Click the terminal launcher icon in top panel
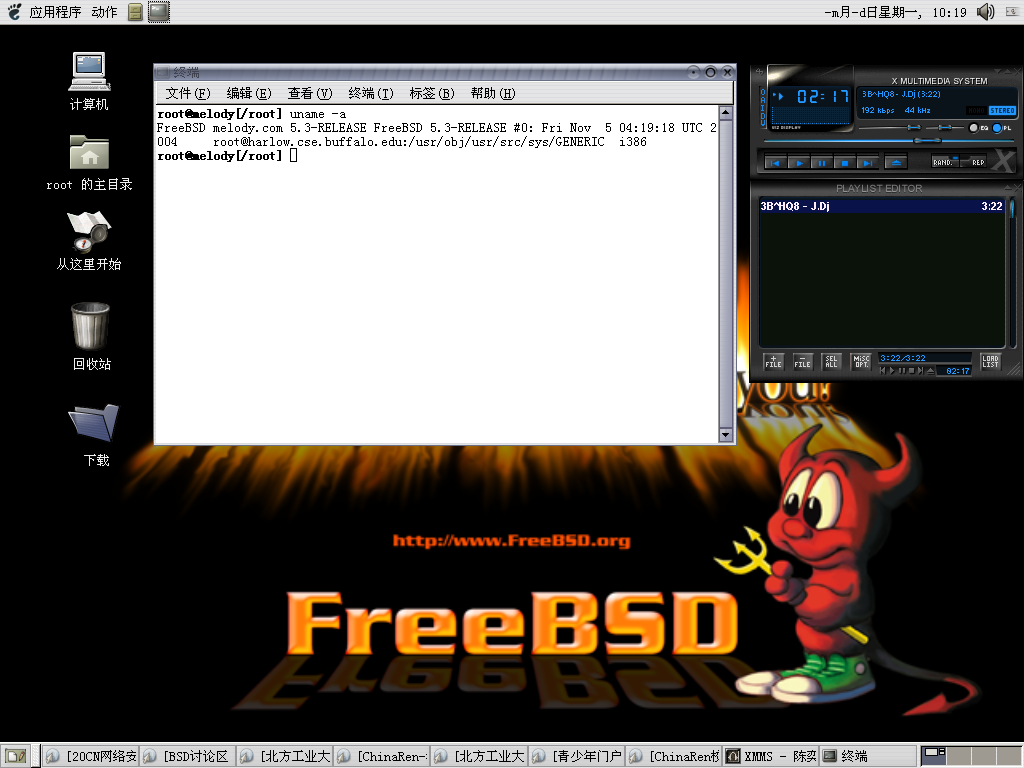 point(159,12)
